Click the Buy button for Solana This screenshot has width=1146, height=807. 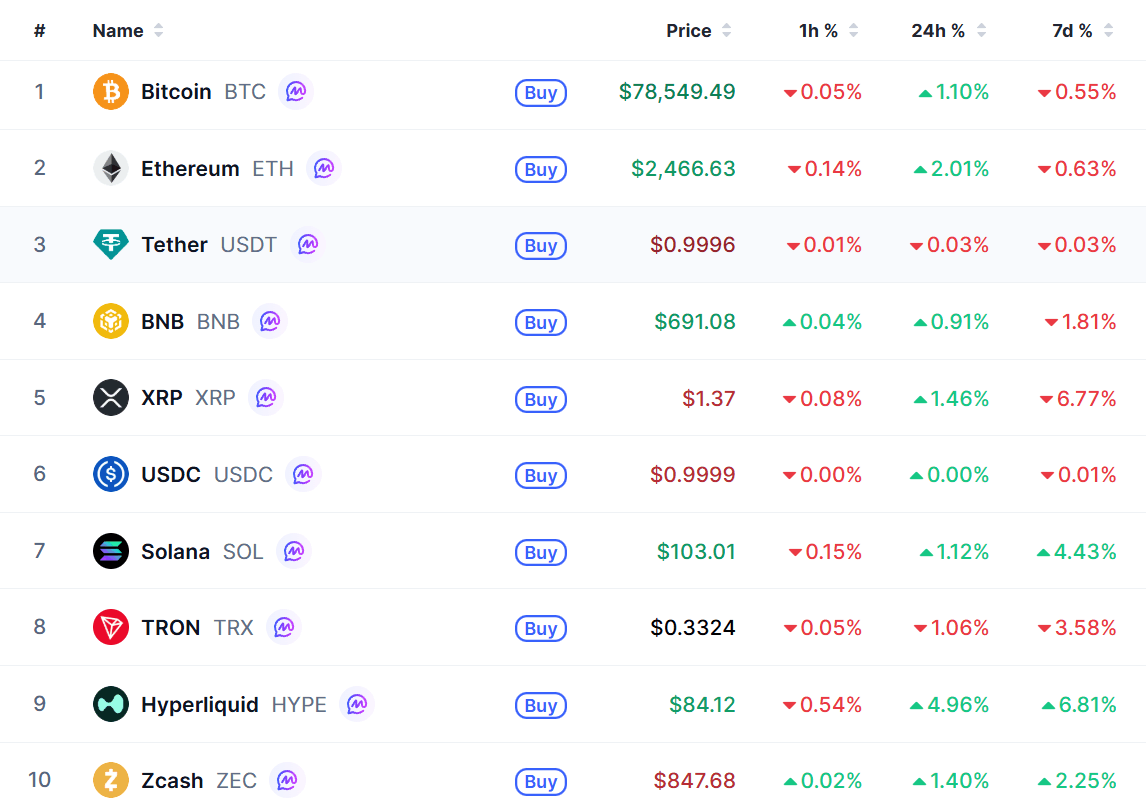(541, 553)
